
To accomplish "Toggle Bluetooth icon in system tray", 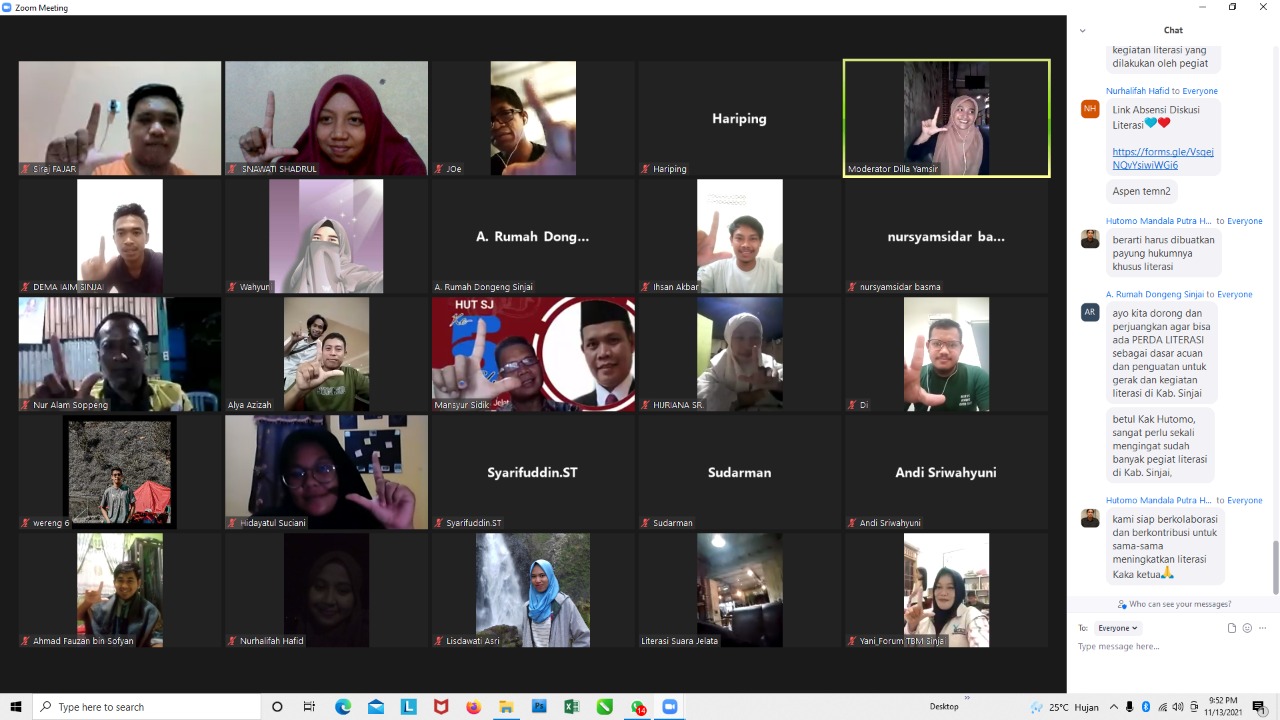I will pos(1146,707).
